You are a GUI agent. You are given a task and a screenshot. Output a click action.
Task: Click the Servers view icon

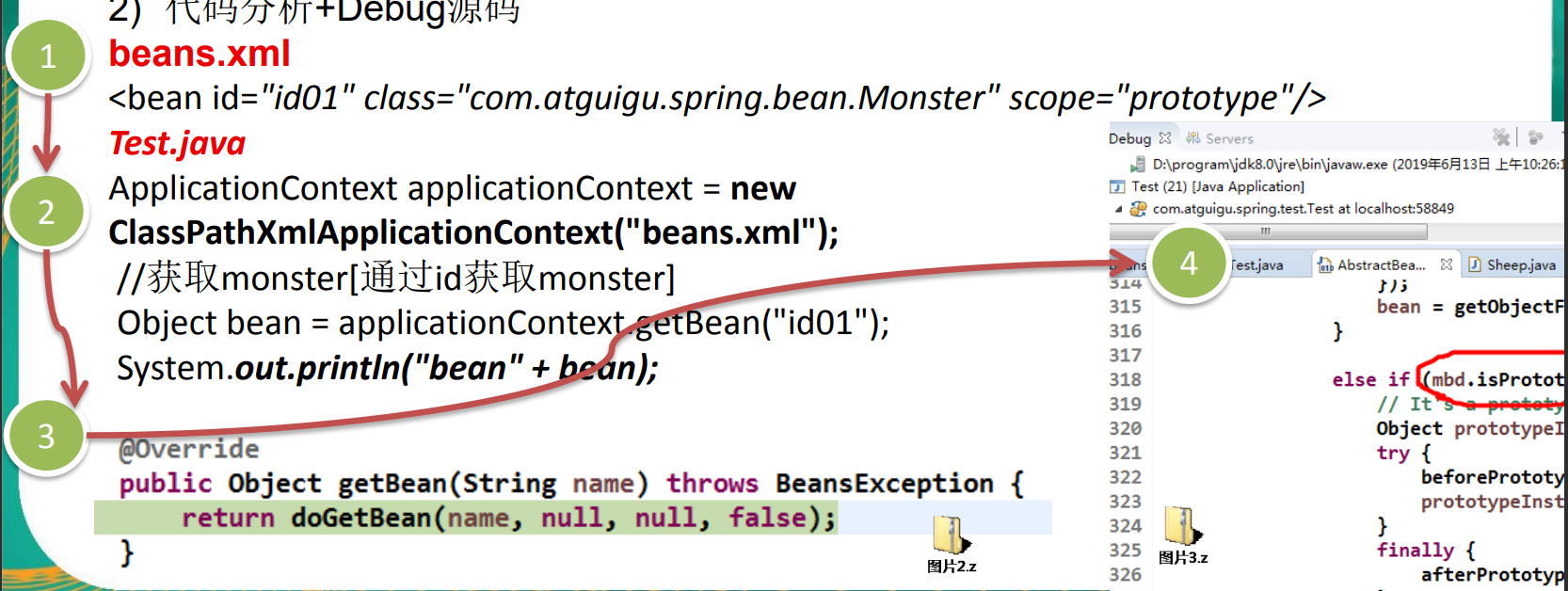tap(1192, 138)
